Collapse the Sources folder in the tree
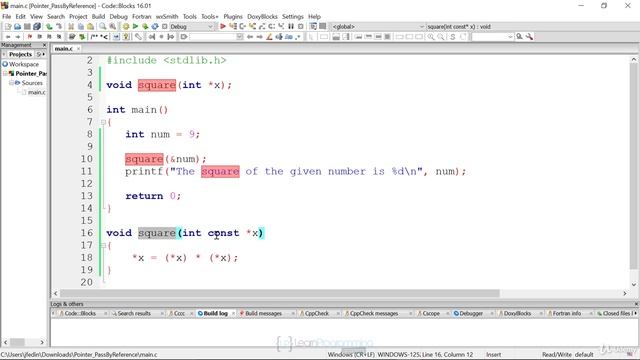Screen dimensions: 640x360 click(x=11, y=83)
